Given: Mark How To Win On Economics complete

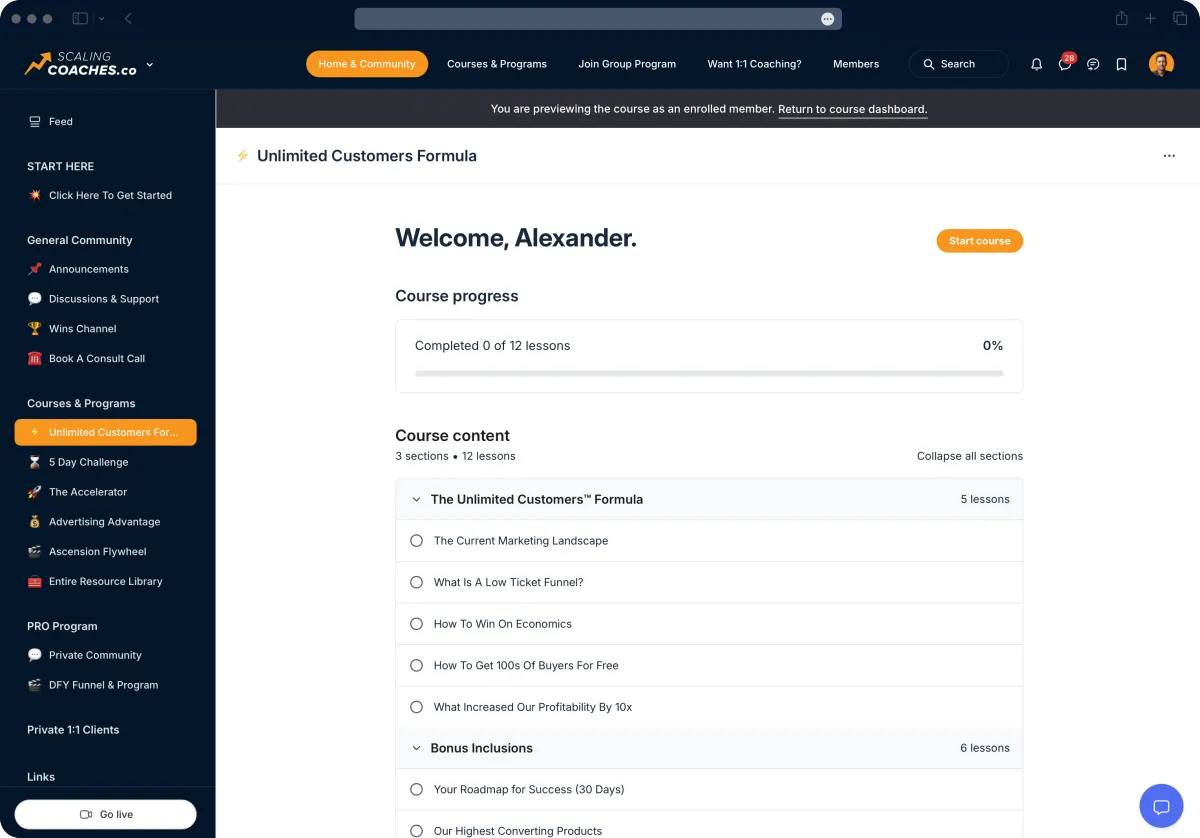Looking at the screenshot, I should 417,624.
